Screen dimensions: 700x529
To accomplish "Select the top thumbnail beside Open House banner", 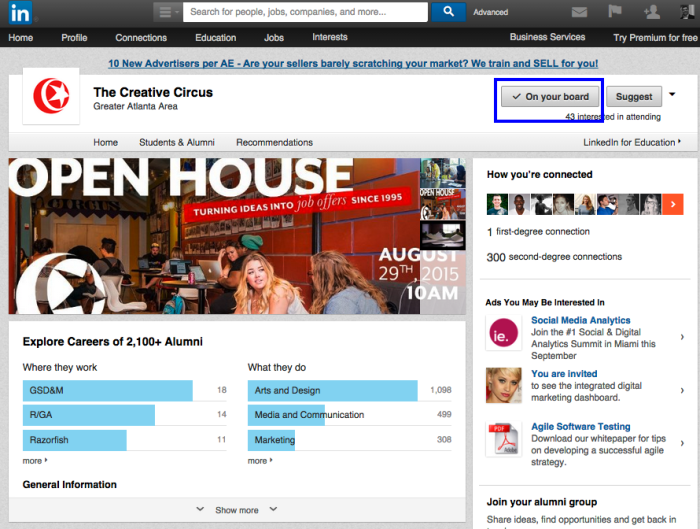I will coord(443,173).
